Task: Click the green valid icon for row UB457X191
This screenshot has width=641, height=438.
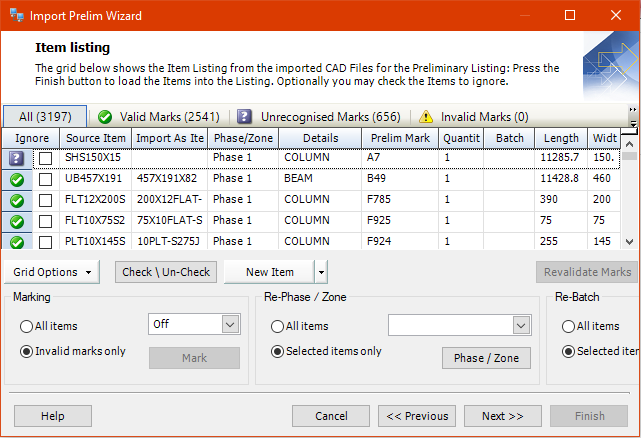Action: [x=16, y=179]
